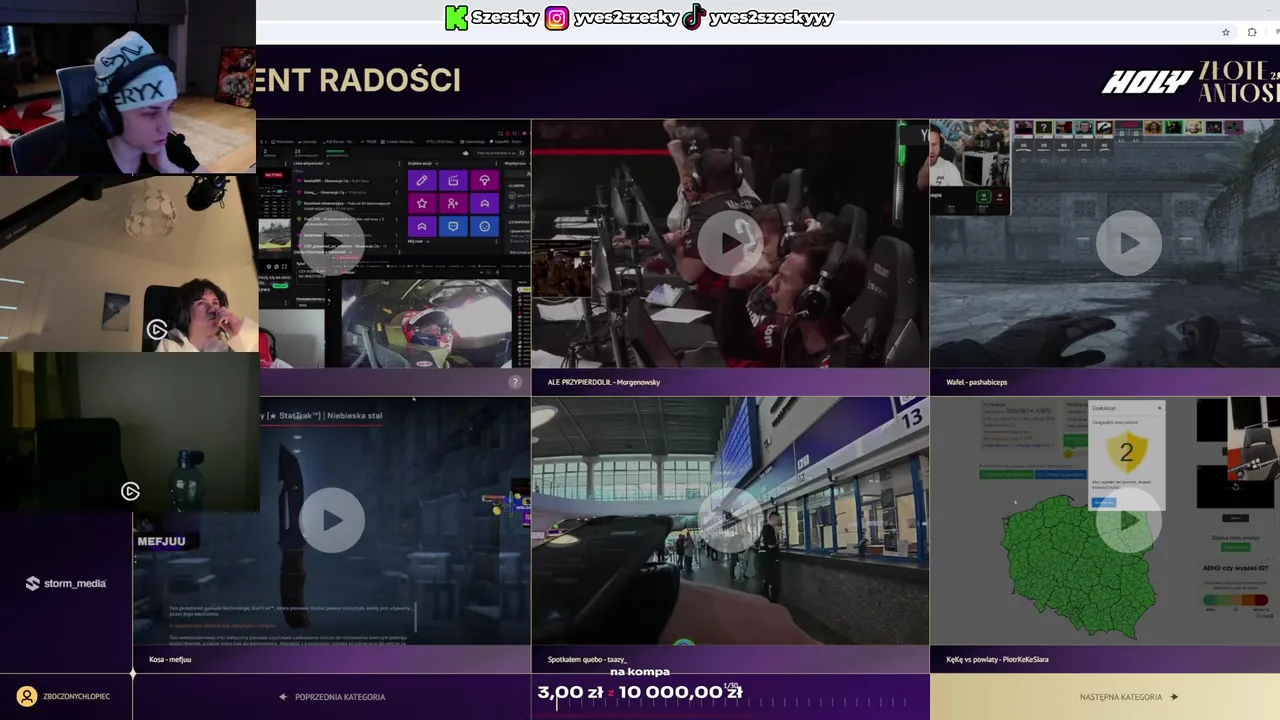Open the stream dashboard clip thumbnail with racing driver
This screenshot has width=1280, height=720.
[394, 244]
